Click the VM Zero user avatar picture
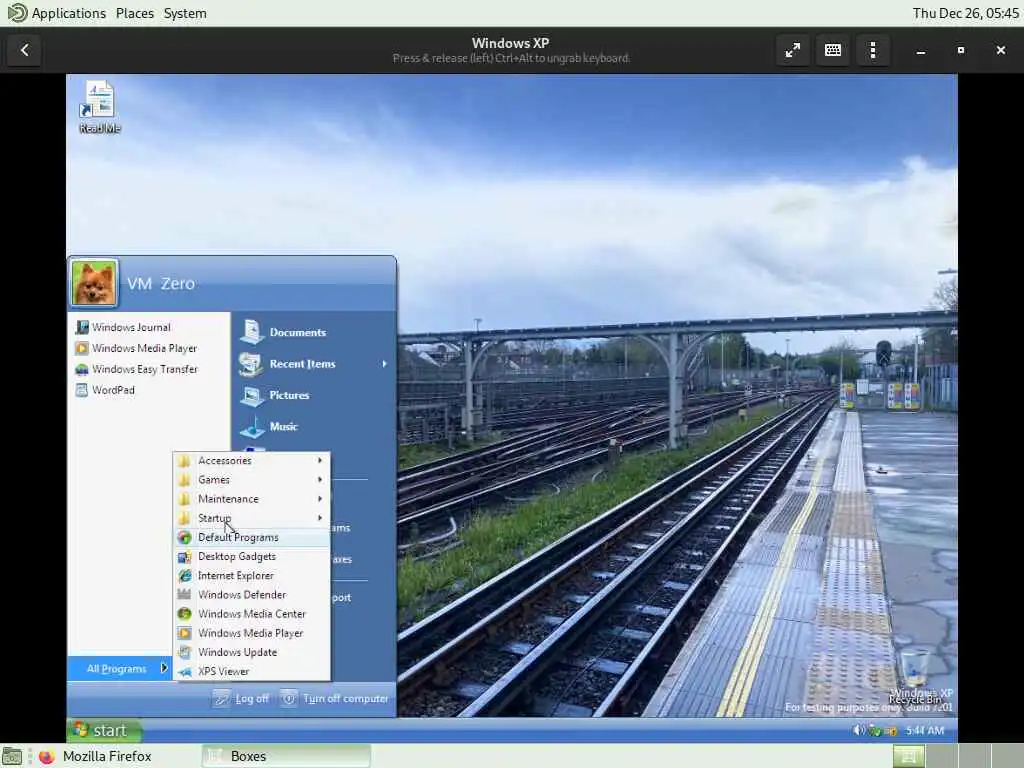The image size is (1024, 768). click(94, 283)
